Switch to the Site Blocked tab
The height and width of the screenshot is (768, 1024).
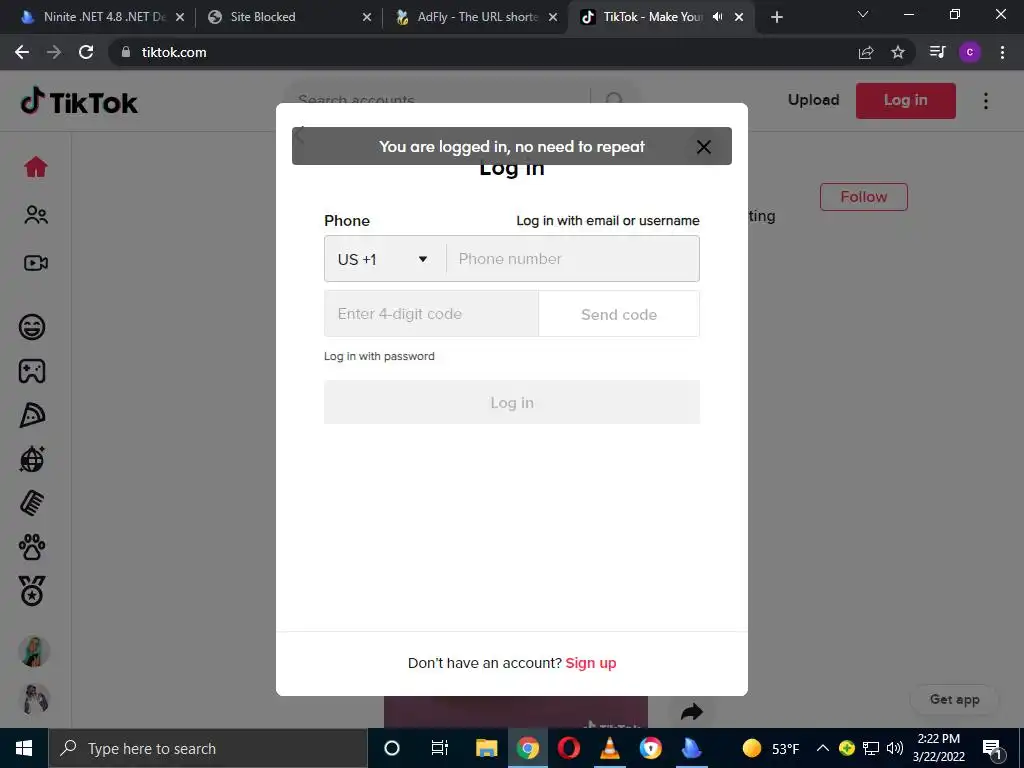(x=281, y=17)
